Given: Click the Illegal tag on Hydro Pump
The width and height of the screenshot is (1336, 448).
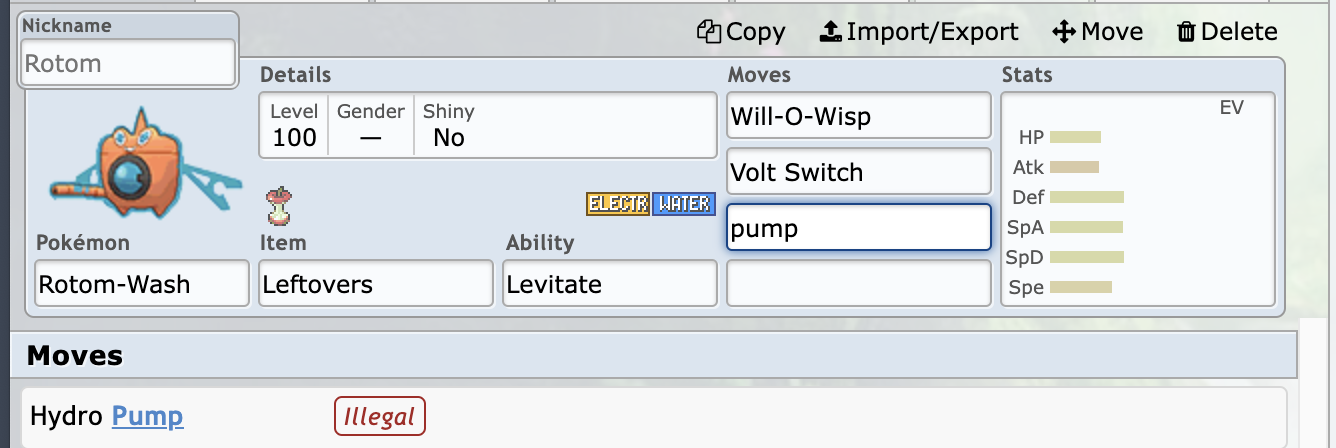Looking at the screenshot, I should pos(379,416).
